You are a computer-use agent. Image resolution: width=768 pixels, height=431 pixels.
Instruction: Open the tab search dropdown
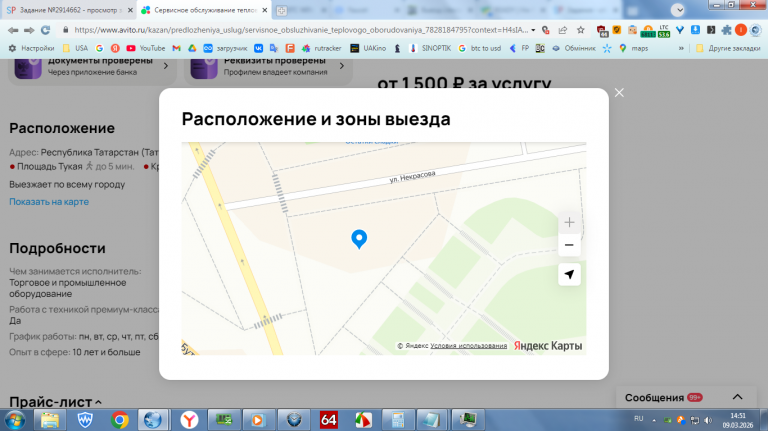(678, 10)
